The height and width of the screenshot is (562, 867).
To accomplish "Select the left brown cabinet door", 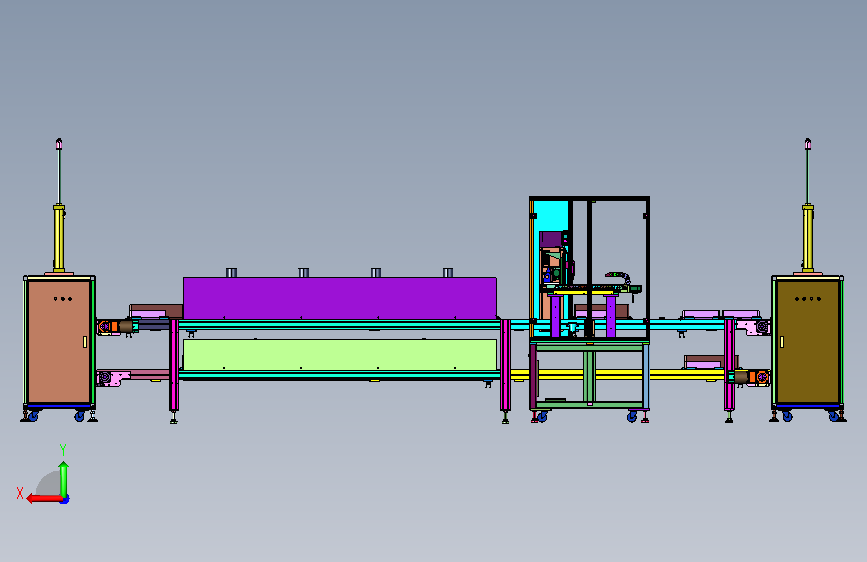I will (x=59, y=341).
